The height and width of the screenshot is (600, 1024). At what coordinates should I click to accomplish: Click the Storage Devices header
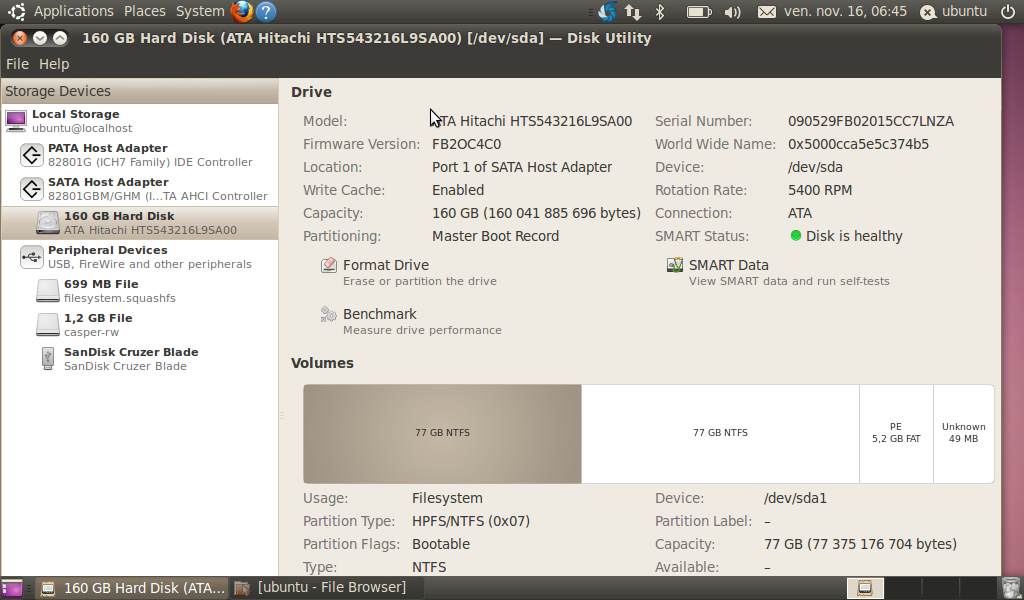[x=140, y=91]
